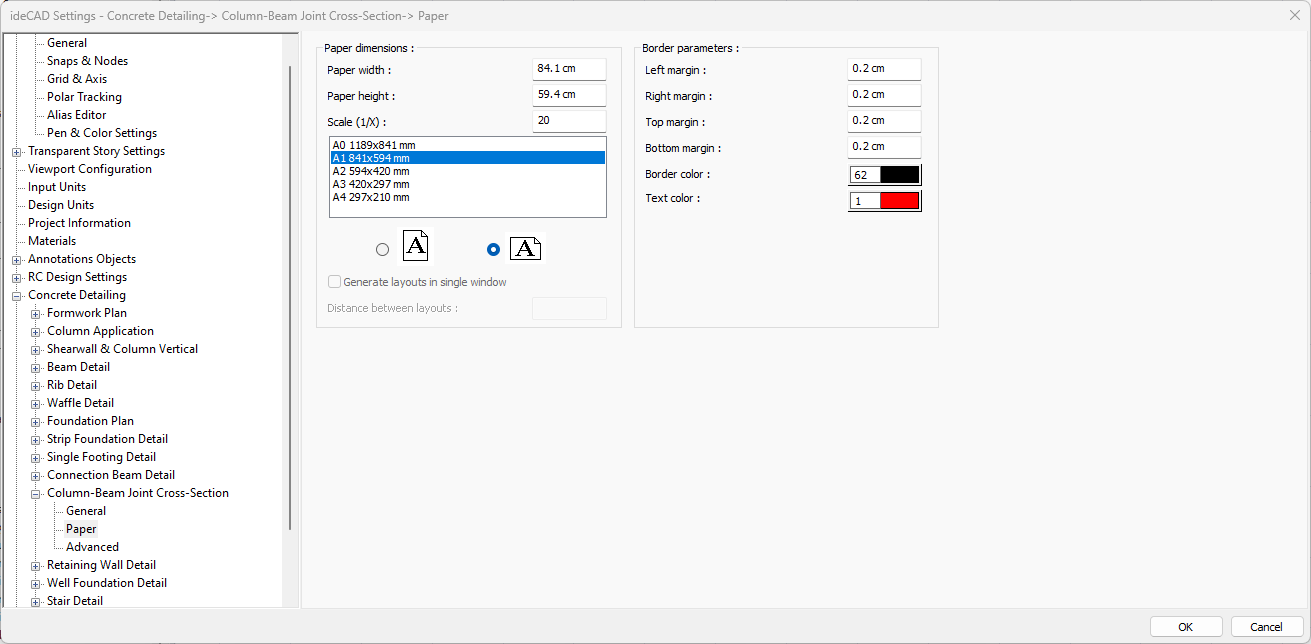Select the portrait orientation page icon
This screenshot has width=1311, height=644.
coord(416,246)
